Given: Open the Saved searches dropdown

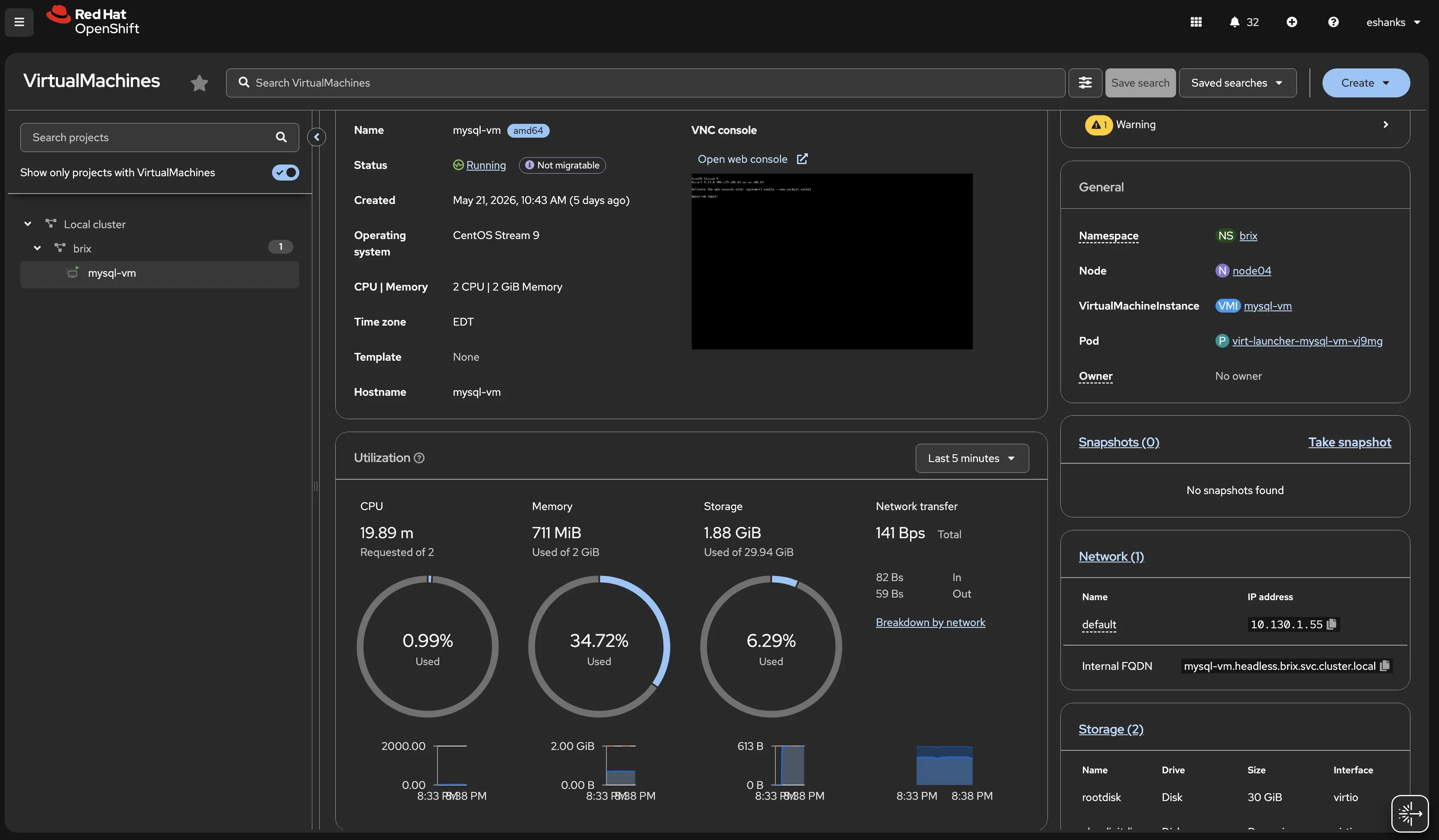Looking at the screenshot, I should point(1238,83).
